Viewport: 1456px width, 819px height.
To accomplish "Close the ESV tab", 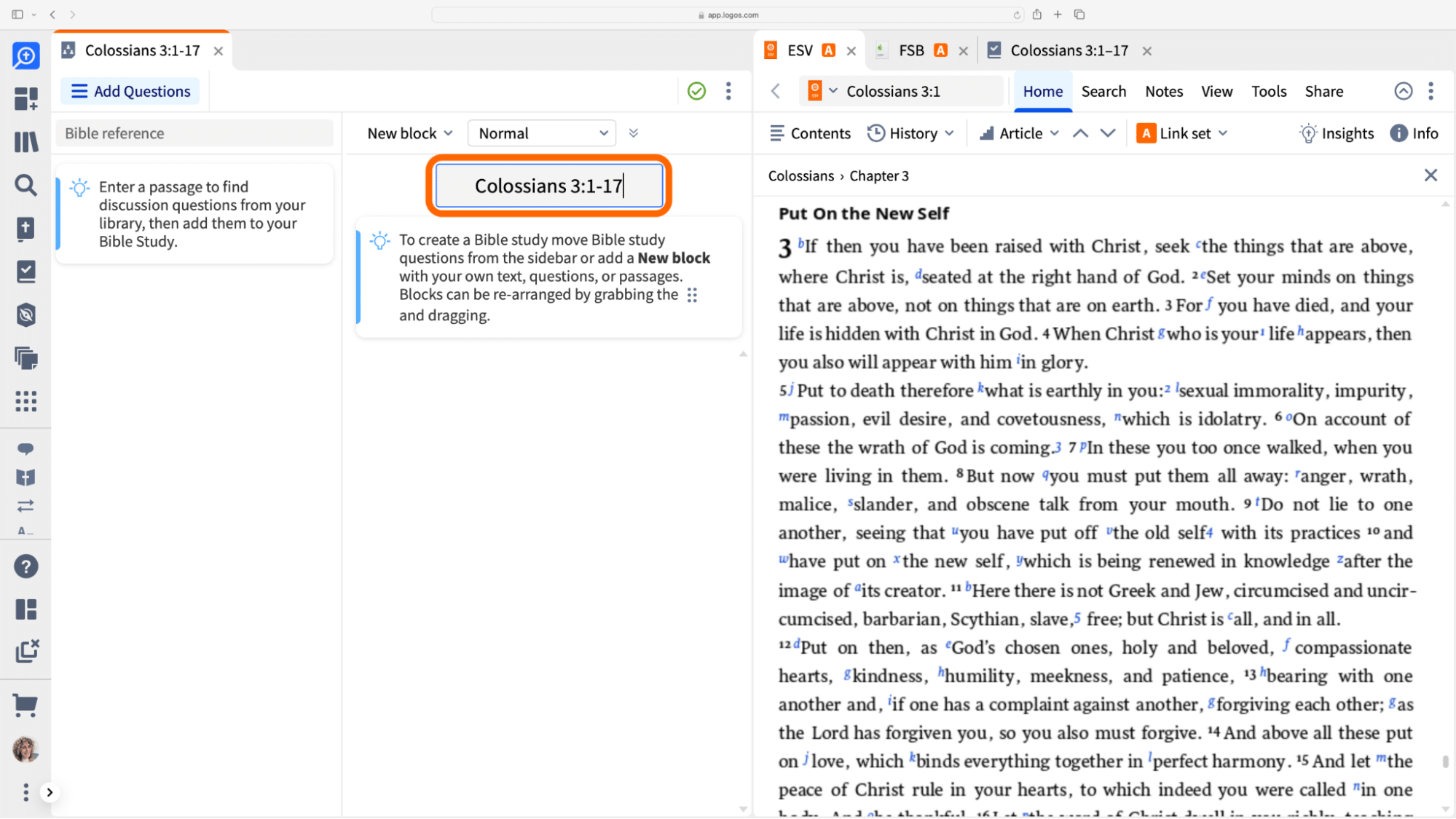I will coord(851,51).
